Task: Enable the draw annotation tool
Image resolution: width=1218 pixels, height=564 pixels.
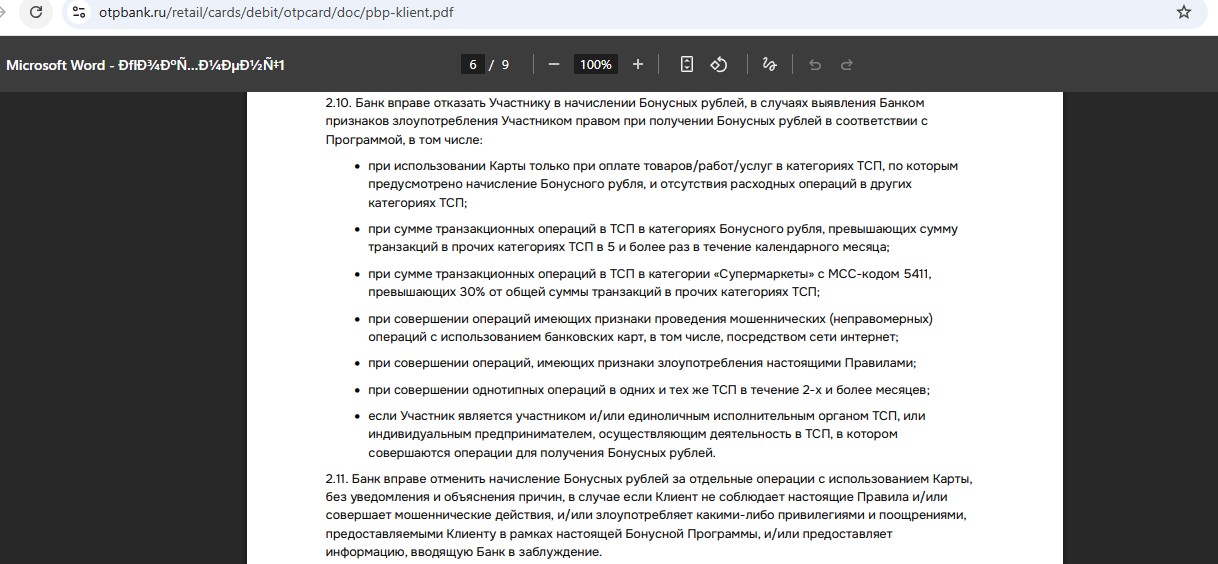Action: click(x=769, y=64)
